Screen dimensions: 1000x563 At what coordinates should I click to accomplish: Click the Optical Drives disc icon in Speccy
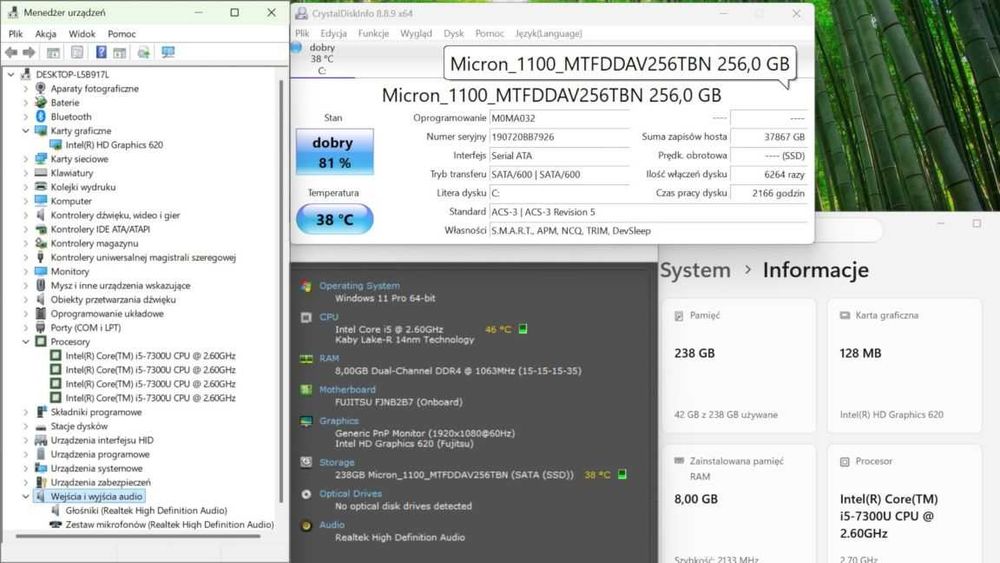pyautogui.click(x=306, y=494)
